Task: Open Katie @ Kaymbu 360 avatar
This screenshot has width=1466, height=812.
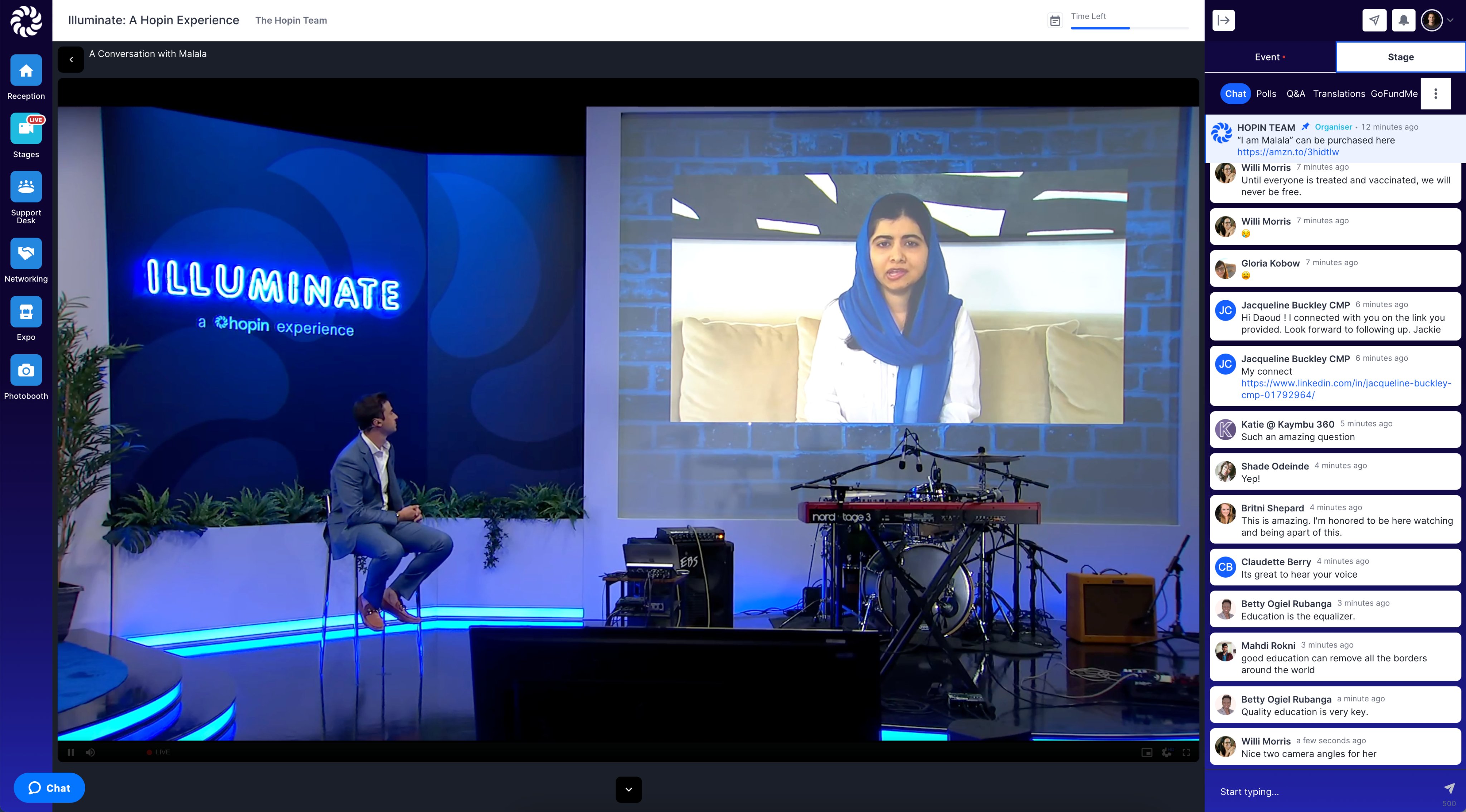Action: 1225,429
